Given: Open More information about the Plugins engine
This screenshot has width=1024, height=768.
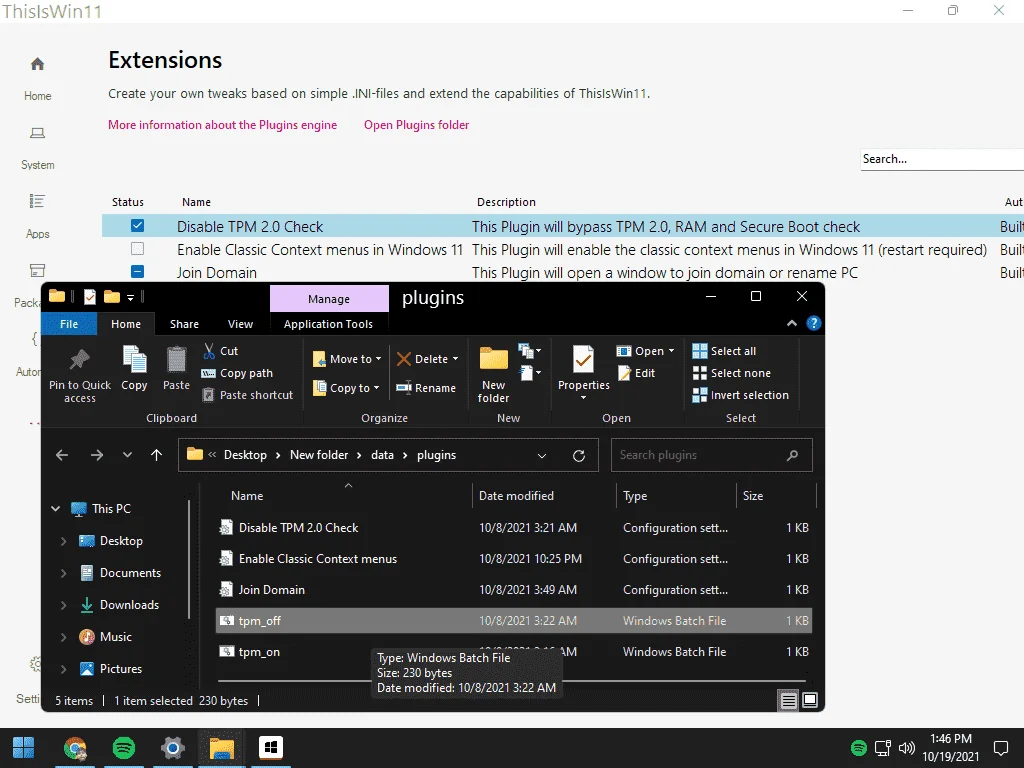Looking at the screenshot, I should (223, 125).
